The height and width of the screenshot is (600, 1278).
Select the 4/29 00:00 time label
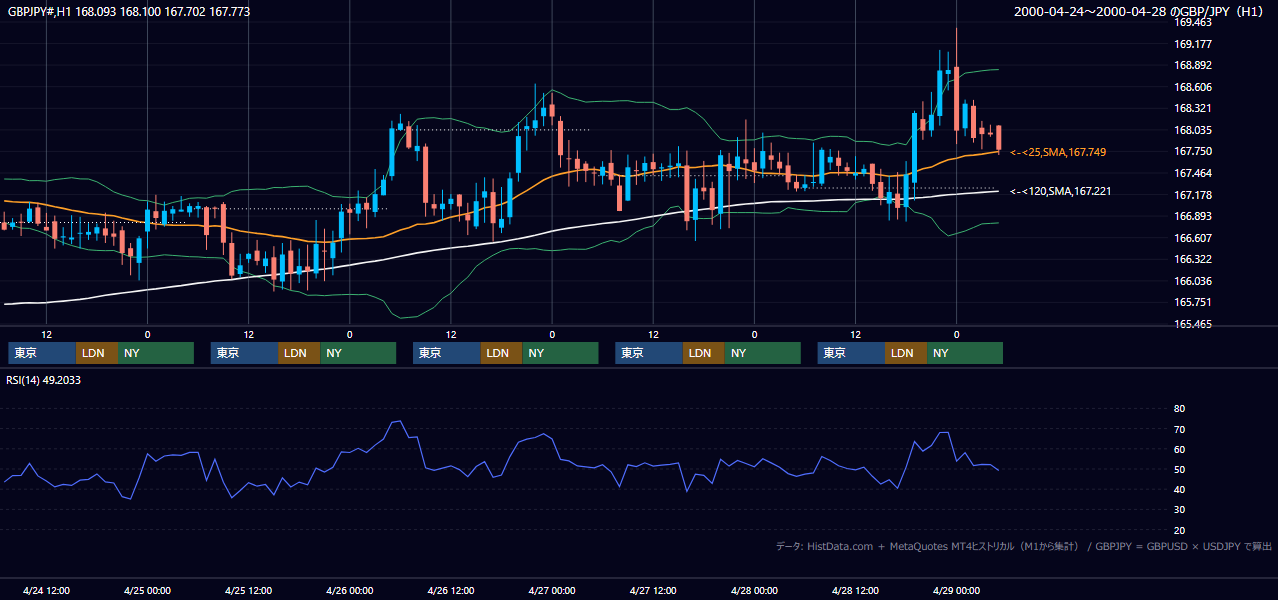(956, 590)
